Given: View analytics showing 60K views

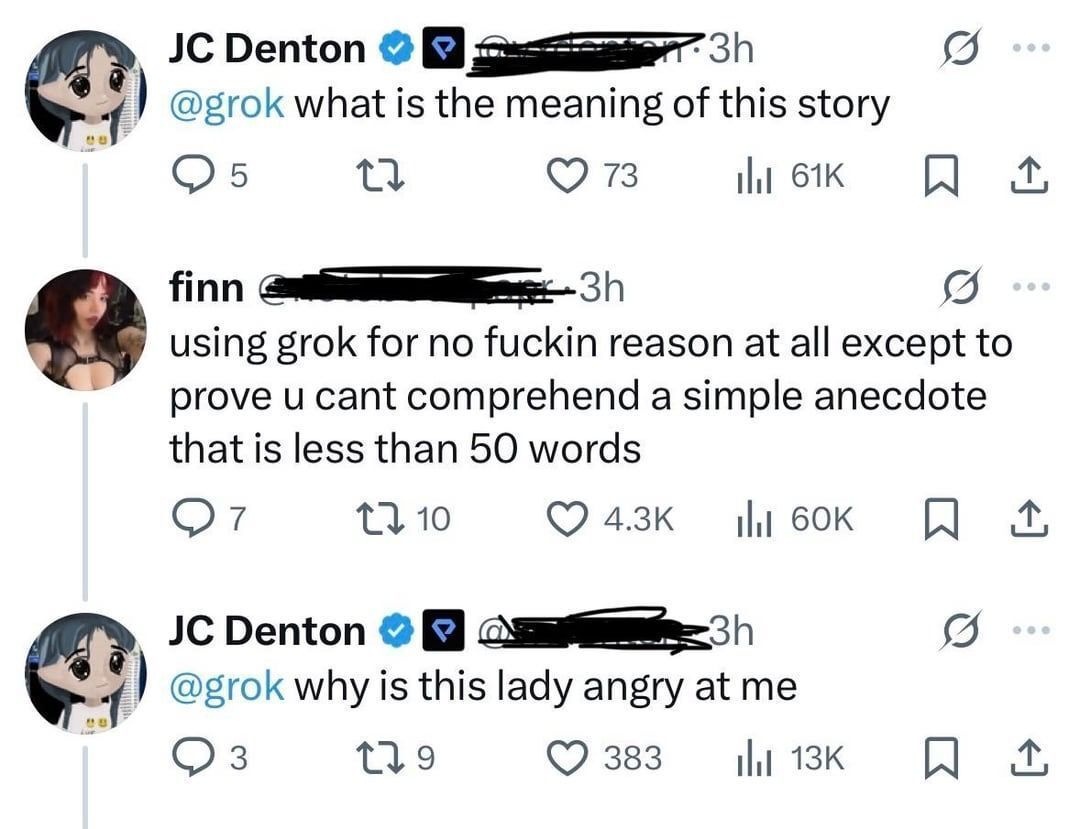Looking at the screenshot, I should tap(795, 518).
